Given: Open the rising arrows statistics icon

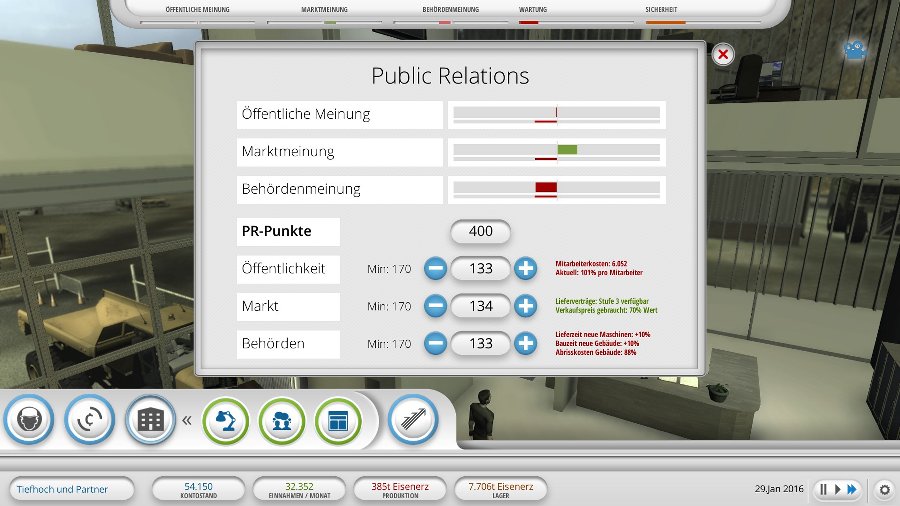Looking at the screenshot, I should (413, 420).
